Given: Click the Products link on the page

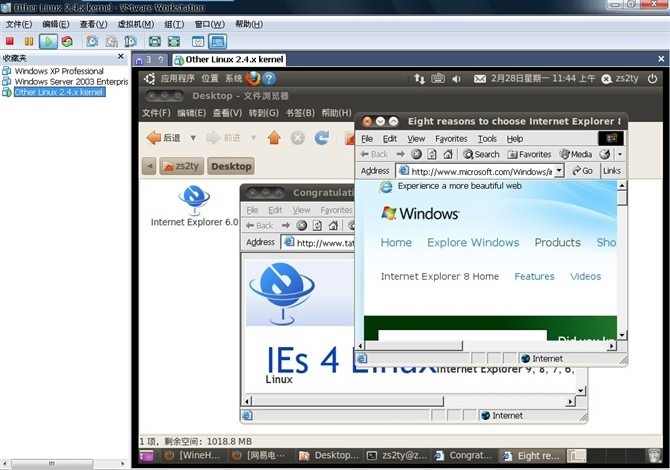Looking at the screenshot, I should 558,243.
